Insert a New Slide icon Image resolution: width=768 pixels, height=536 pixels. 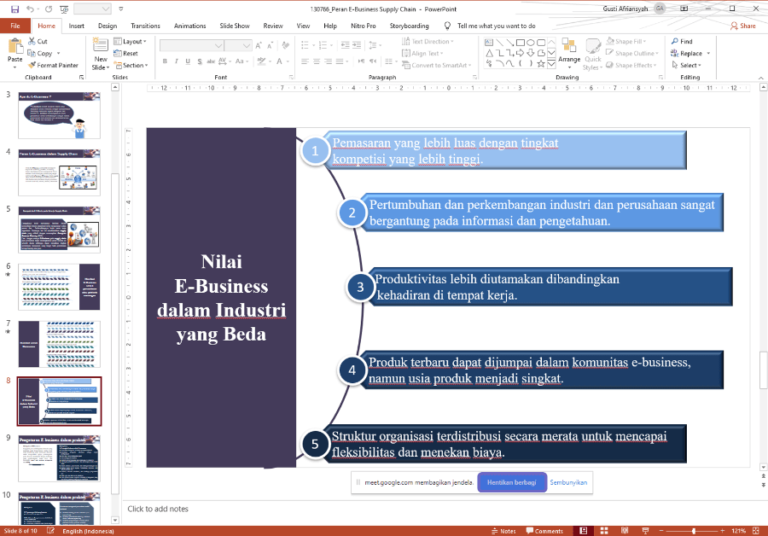tap(100, 46)
